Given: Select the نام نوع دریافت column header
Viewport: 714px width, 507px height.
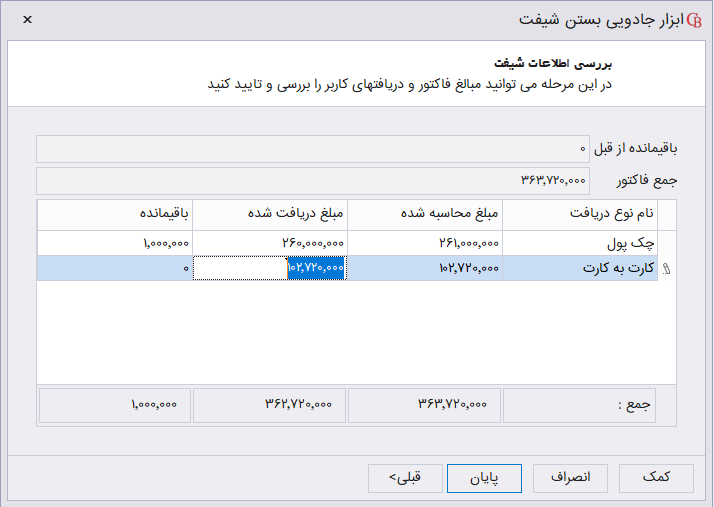Looking at the screenshot, I should 580,214.
